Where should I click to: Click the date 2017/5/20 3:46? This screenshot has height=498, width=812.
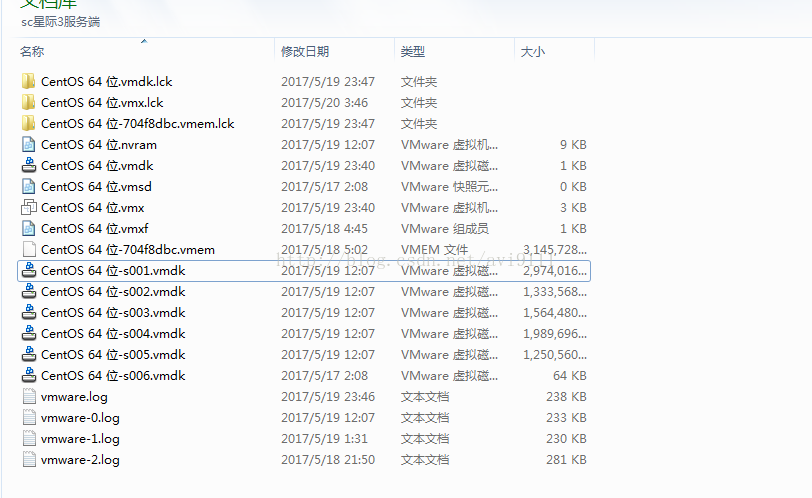click(x=325, y=102)
